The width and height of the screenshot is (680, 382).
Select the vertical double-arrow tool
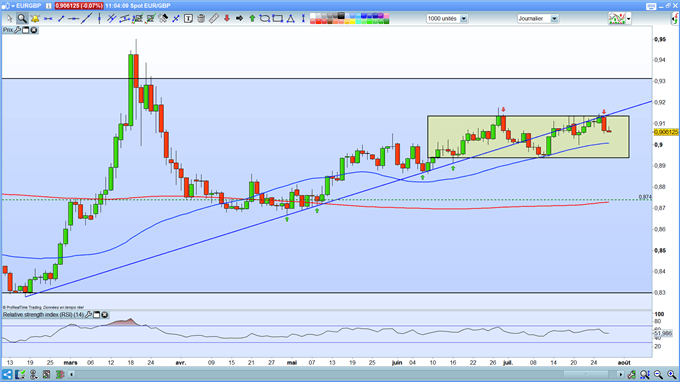pyautogui.click(x=303, y=19)
